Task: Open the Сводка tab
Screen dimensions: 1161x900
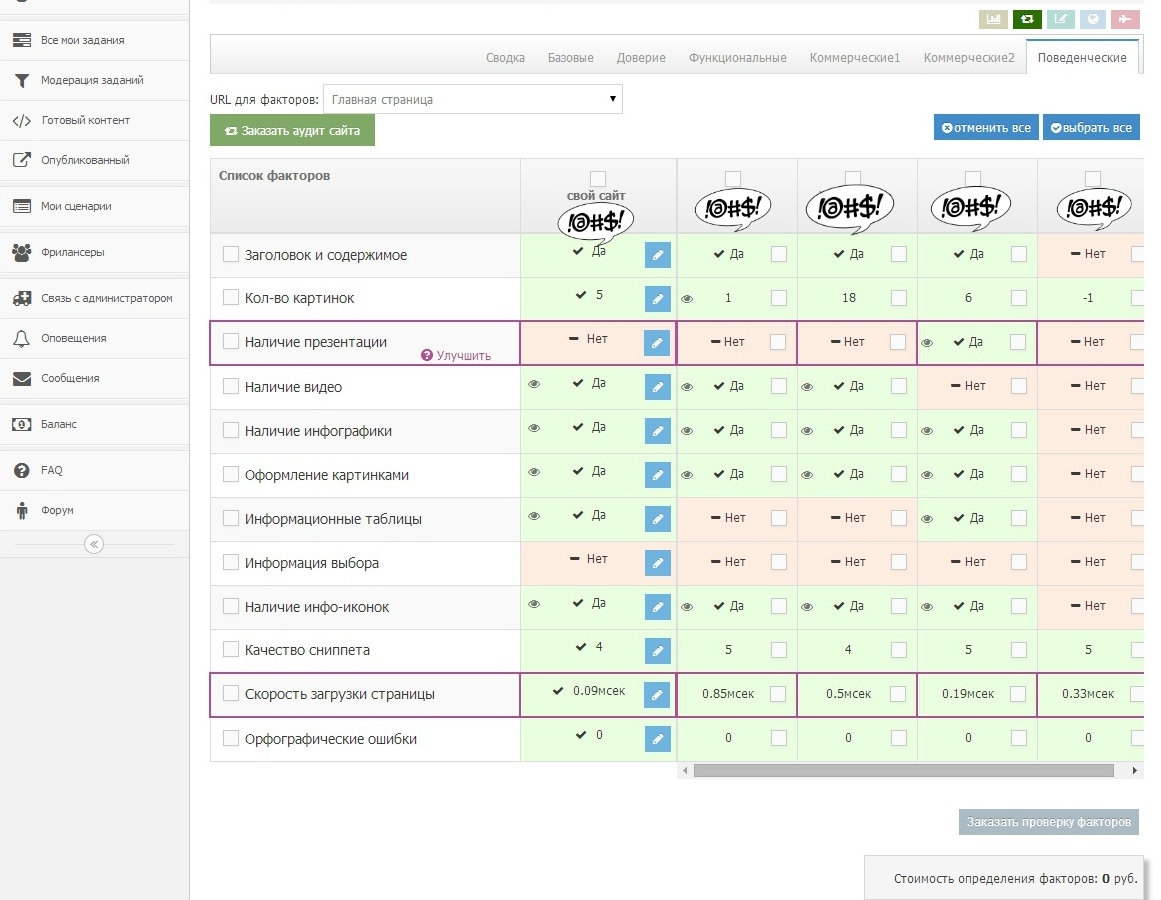Action: pos(505,58)
